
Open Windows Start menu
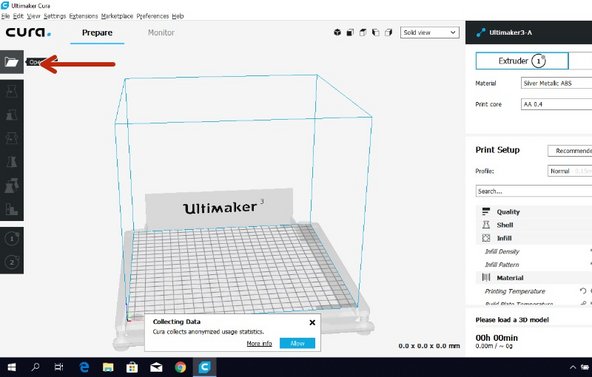click(x=12, y=367)
